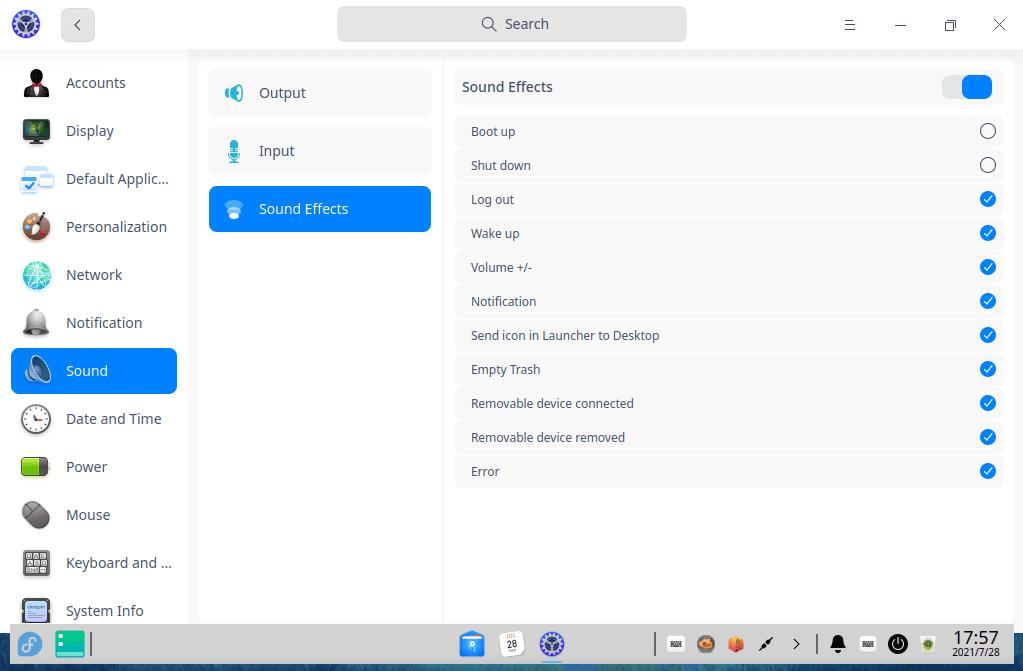
Task: Enable the Boot up sound effect
Action: pyautogui.click(x=987, y=131)
